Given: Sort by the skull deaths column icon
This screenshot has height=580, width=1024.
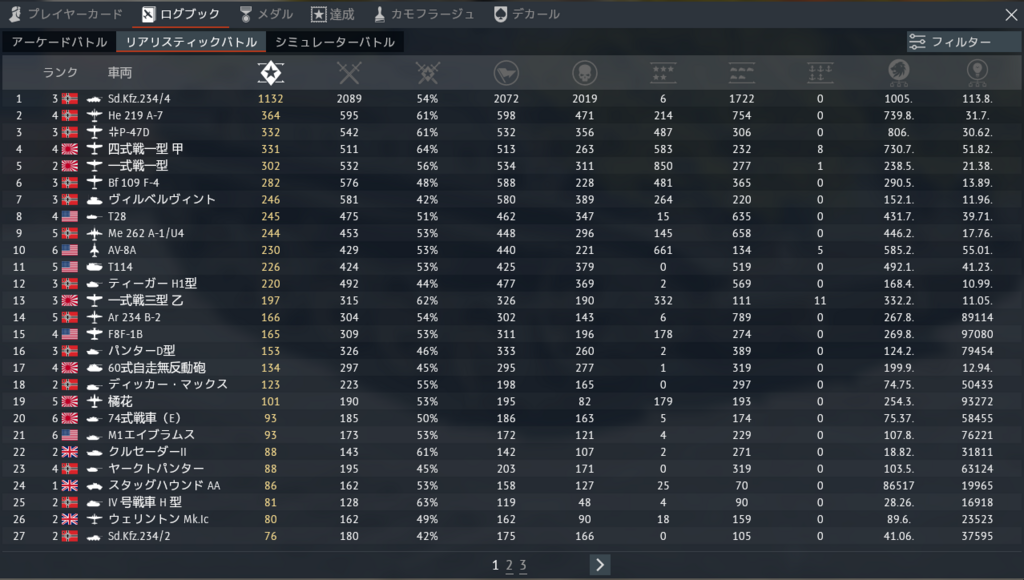Looking at the screenshot, I should point(584,72).
